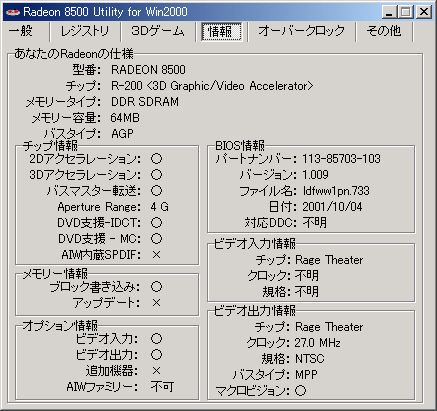Click the Radeon app icon in title bar
Image resolution: width=437 pixels, height=411 pixels.
pyautogui.click(x=12, y=12)
